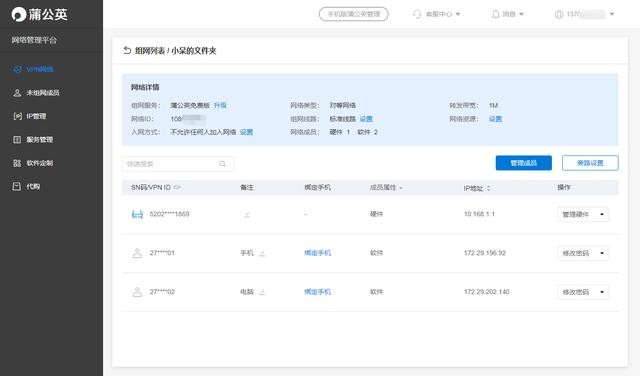
Task: Click the user icon for 27****02
Action: pos(137,292)
